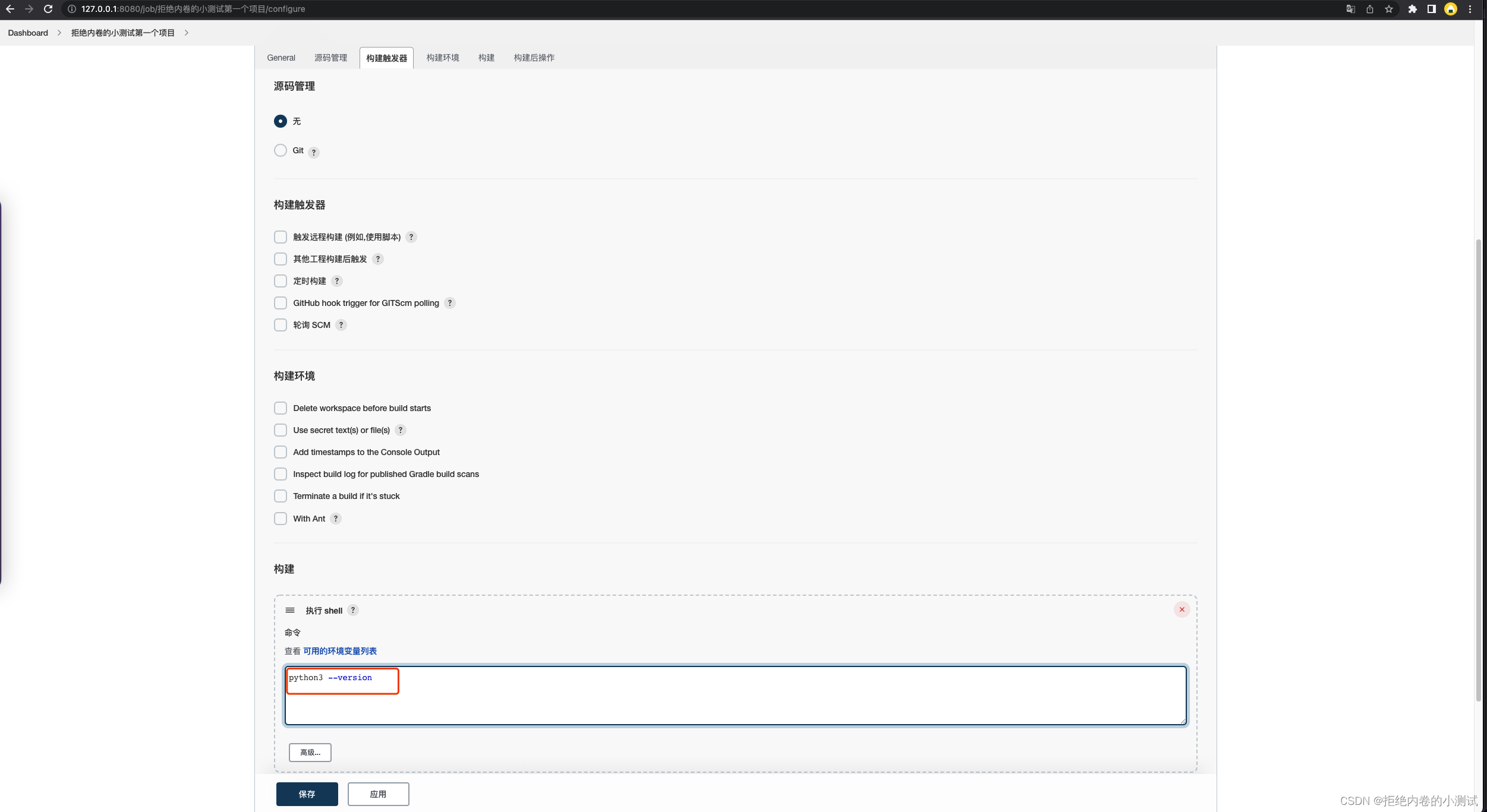The width and height of the screenshot is (1487, 812).
Task: Switch to the 构建环境 tab
Action: tap(443, 58)
